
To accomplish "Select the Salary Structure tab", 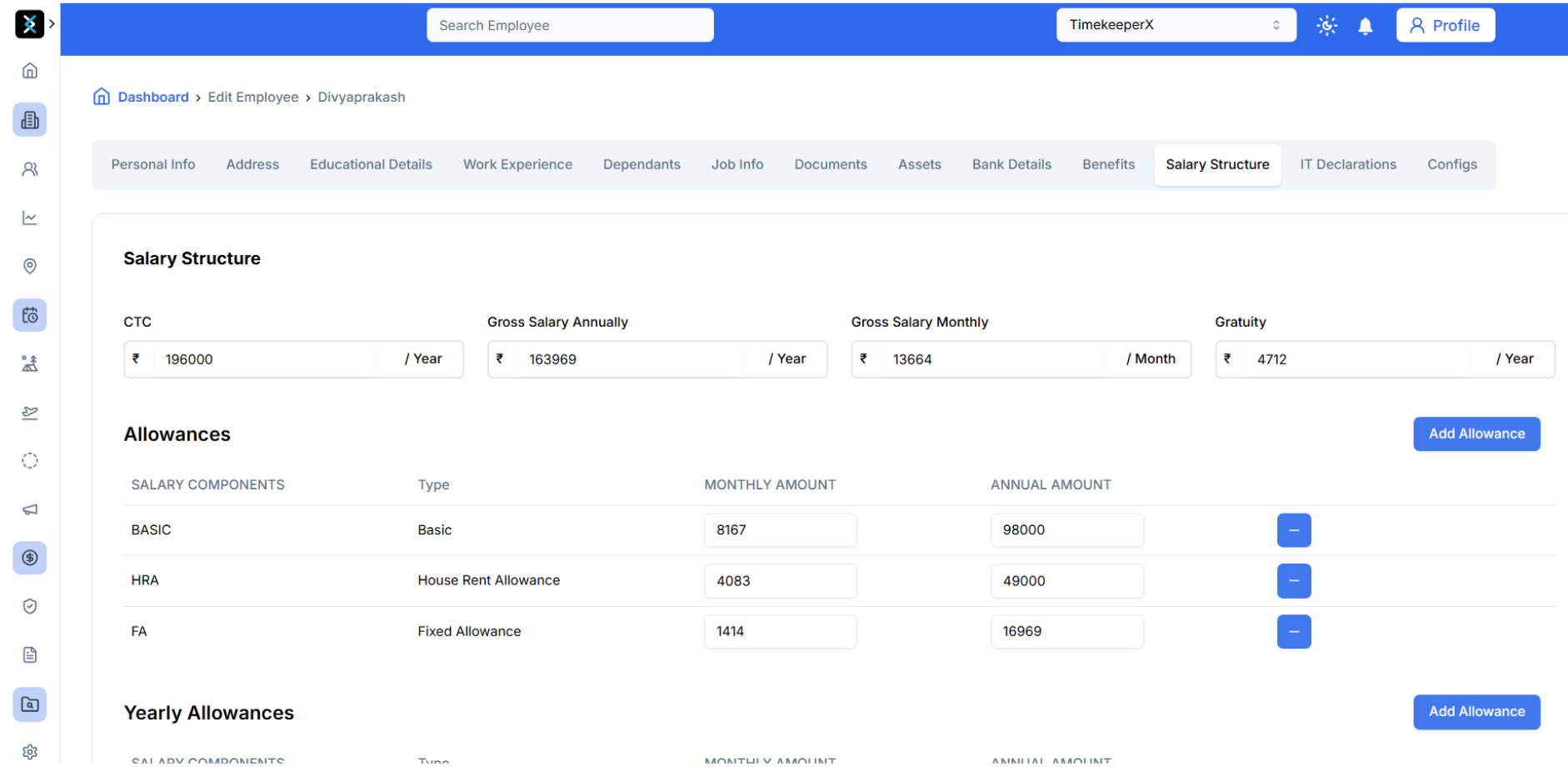I will (x=1217, y=164).
